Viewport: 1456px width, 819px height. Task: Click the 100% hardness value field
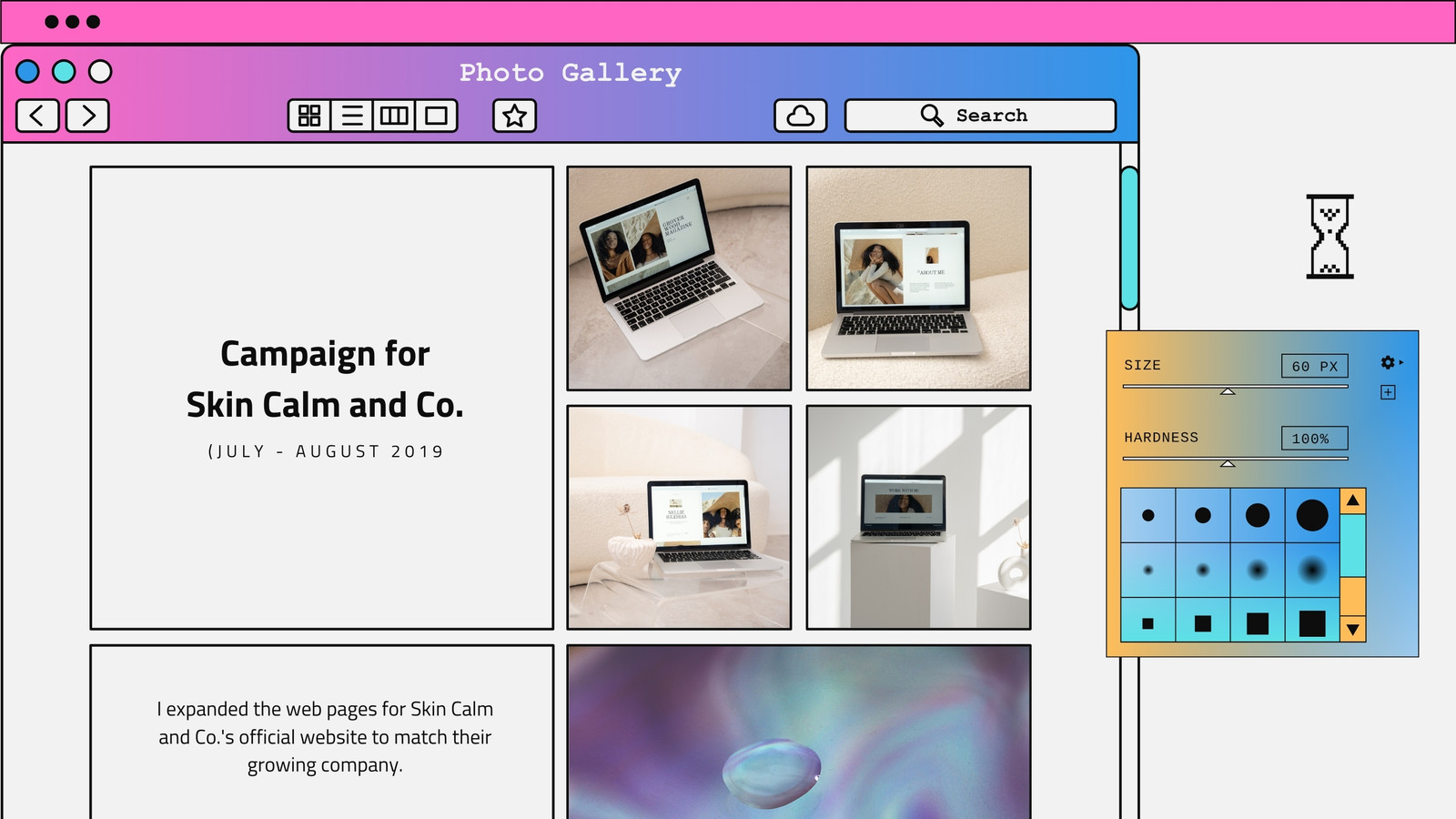tap(1314, 438)
